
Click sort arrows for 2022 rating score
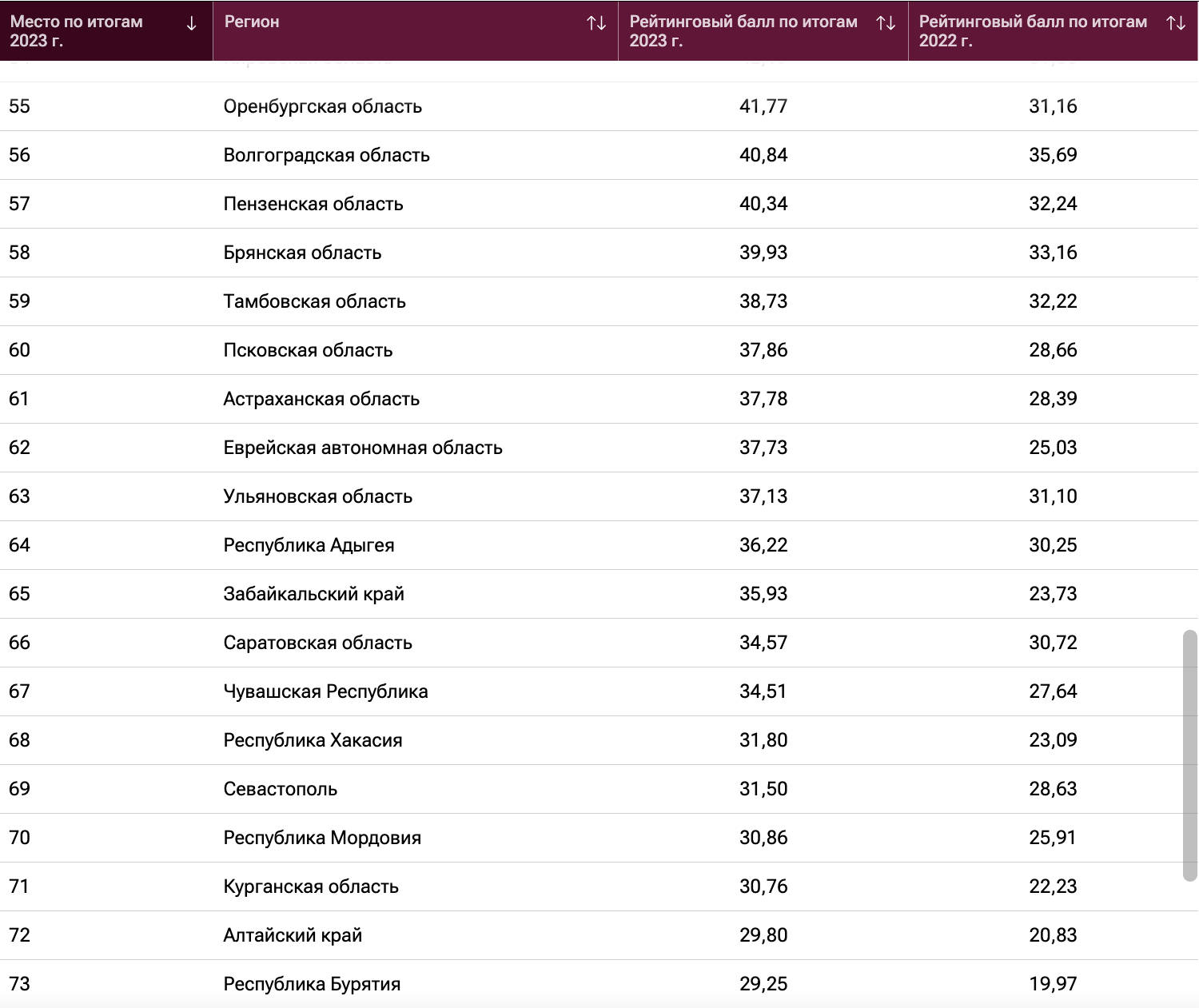(1176, 23)
